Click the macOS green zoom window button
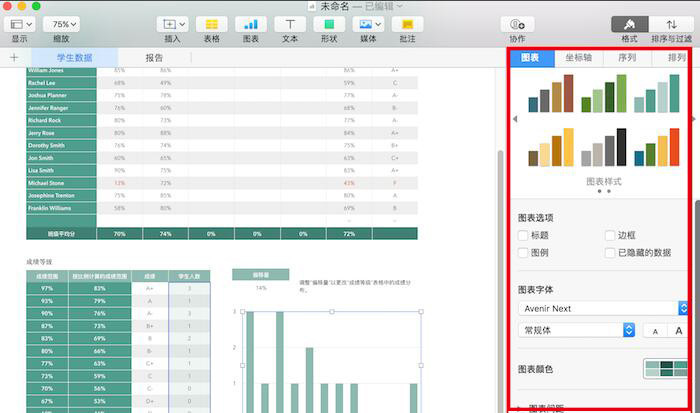 coord(37,6)
